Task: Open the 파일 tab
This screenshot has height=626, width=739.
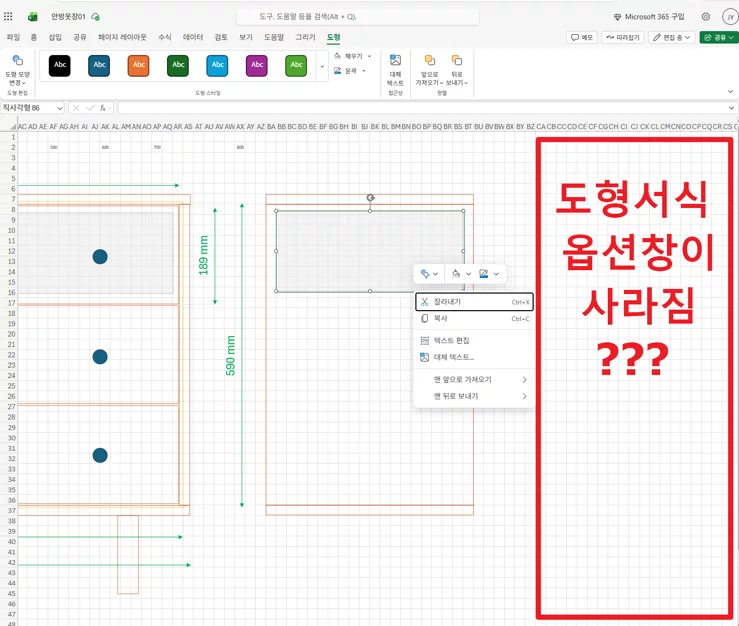Action: 13,37
